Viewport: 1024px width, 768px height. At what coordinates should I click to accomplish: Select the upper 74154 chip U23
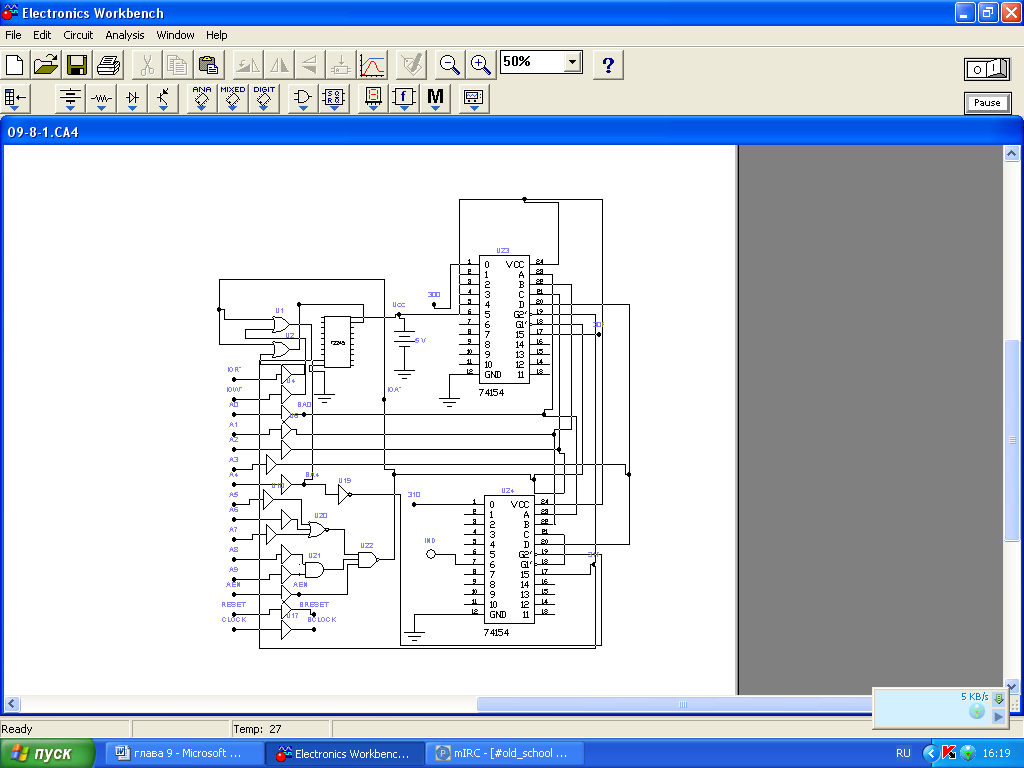tap(504, 320)
